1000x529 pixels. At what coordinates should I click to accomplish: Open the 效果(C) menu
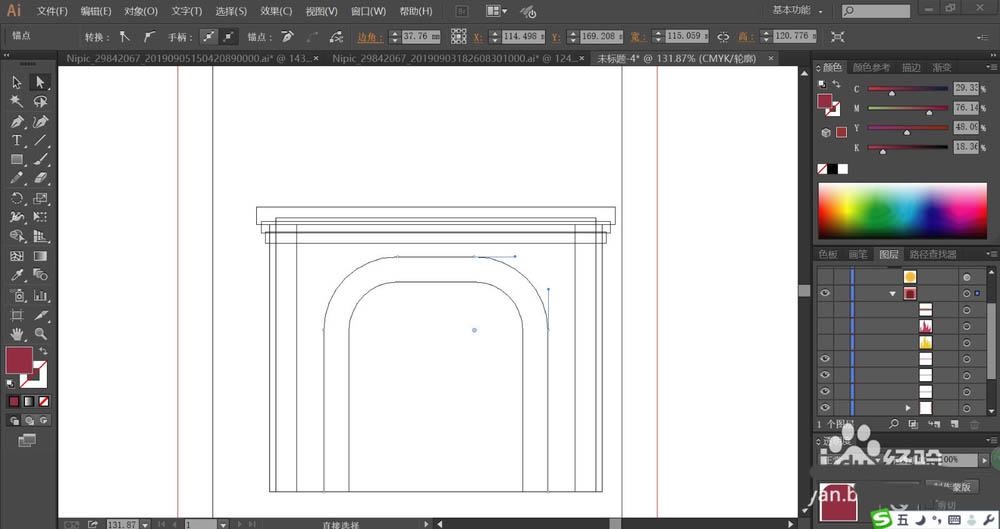(276, 11)
